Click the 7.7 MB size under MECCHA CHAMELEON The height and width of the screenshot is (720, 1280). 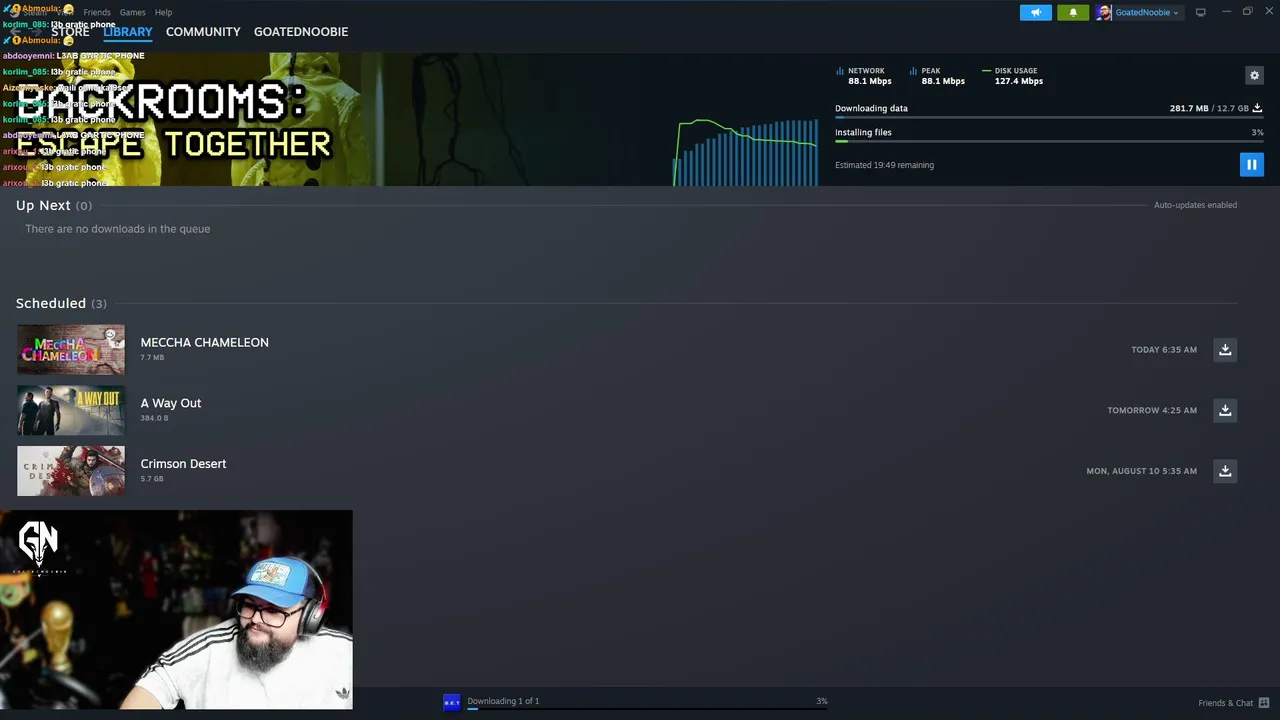click(152, 357)
